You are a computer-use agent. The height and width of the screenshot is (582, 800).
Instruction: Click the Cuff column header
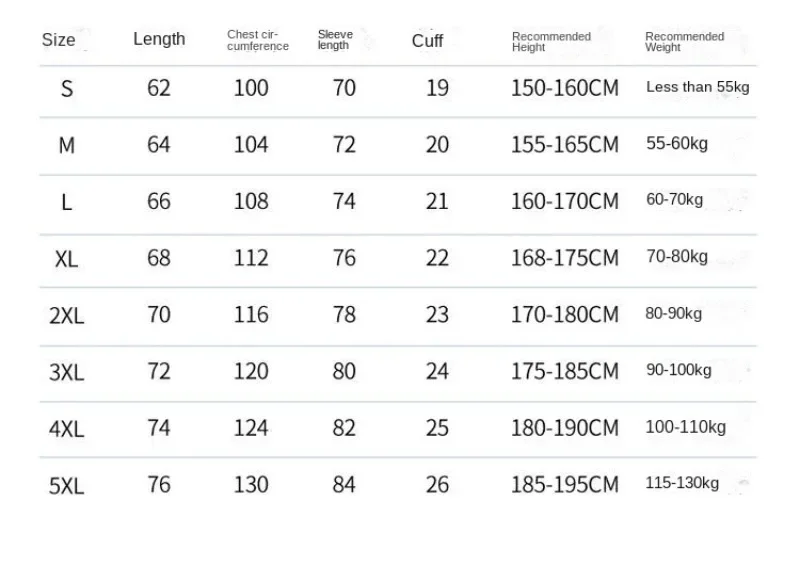[x=427, y=41]
